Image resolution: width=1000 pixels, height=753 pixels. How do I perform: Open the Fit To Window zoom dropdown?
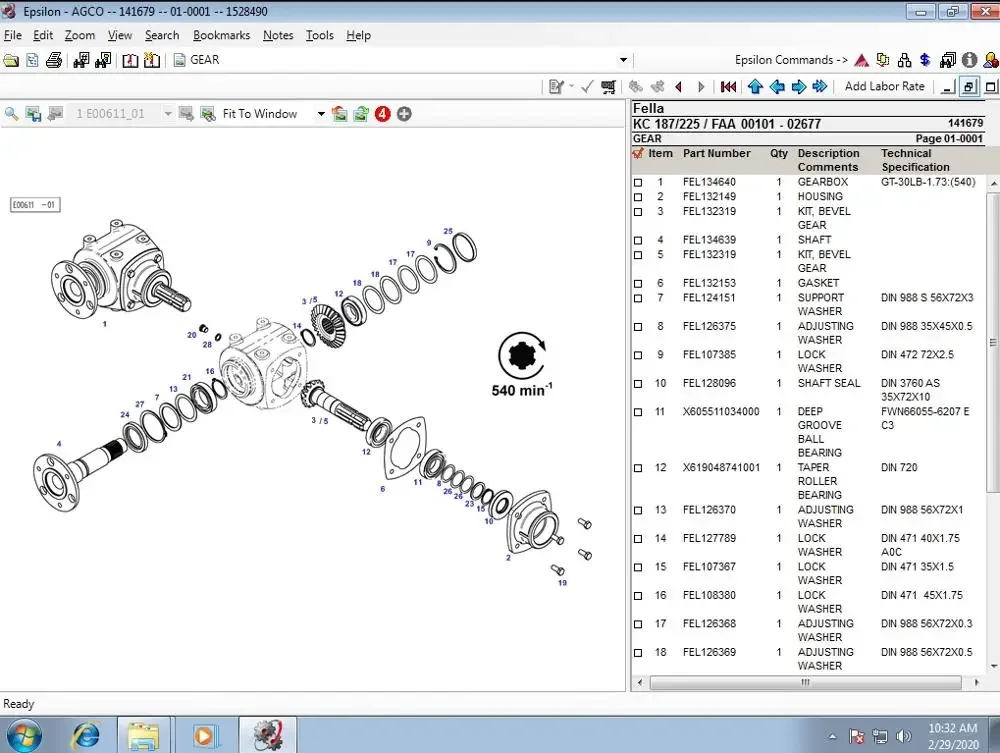tap(321, 114)
